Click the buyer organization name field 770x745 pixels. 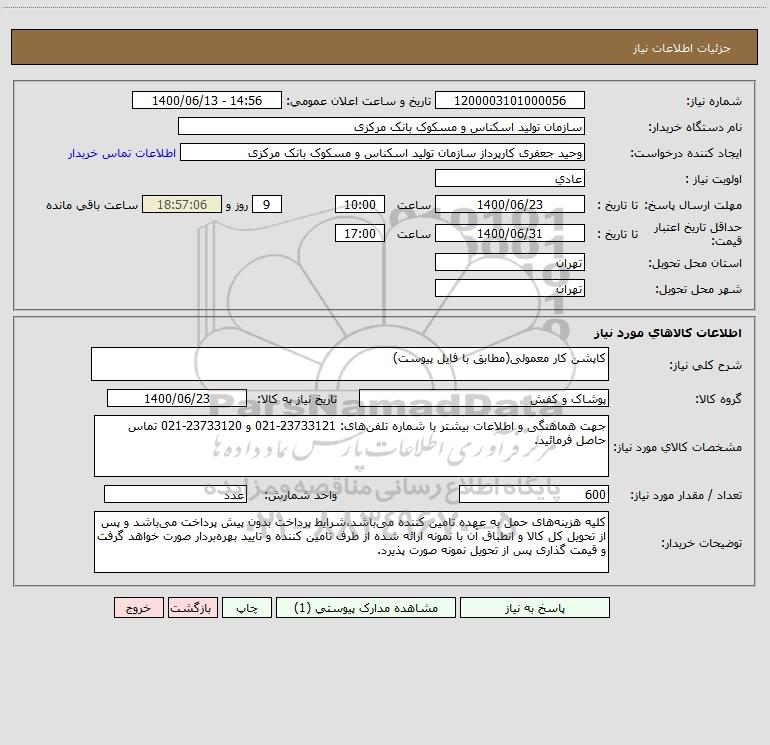click(x=381, y=127)
